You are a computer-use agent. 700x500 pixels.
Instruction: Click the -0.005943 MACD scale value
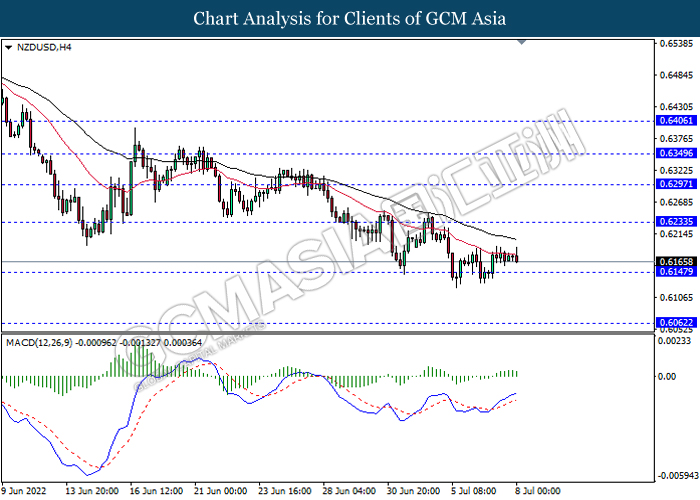coord(679,475)
